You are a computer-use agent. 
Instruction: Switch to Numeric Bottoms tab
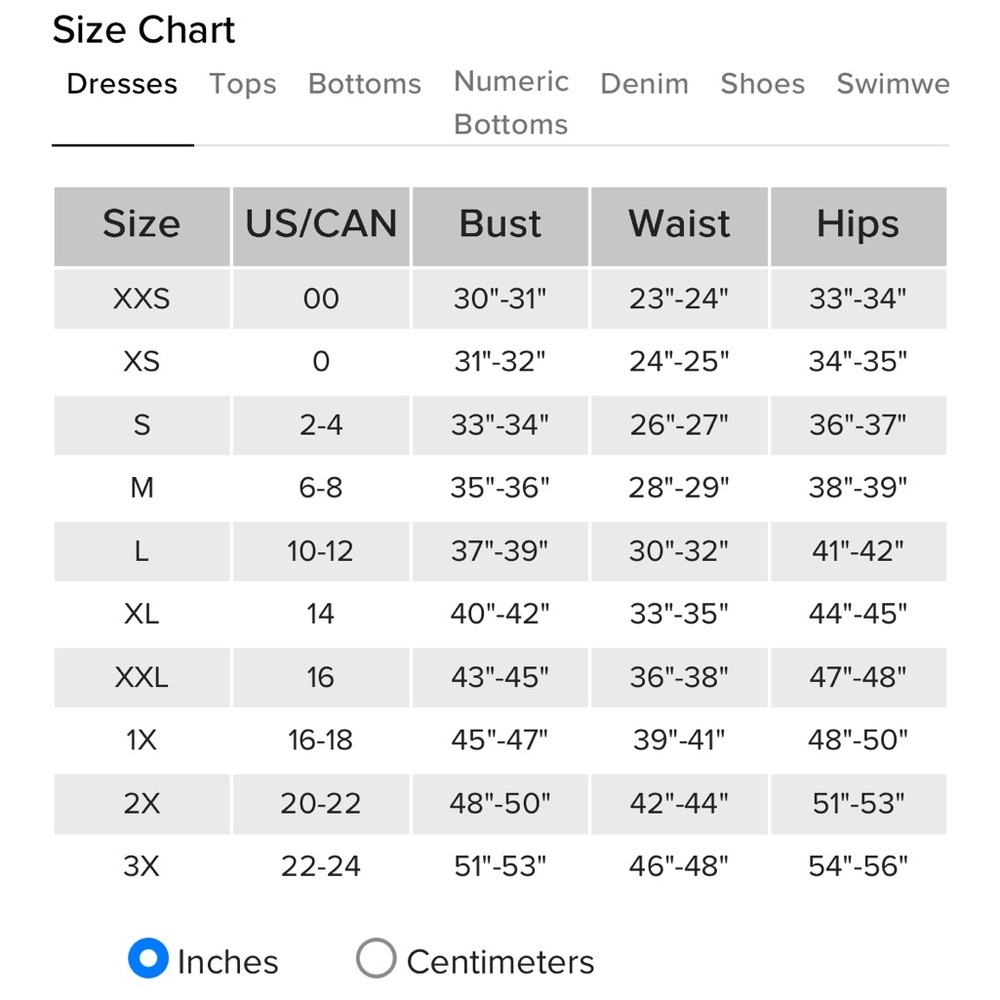511,103
